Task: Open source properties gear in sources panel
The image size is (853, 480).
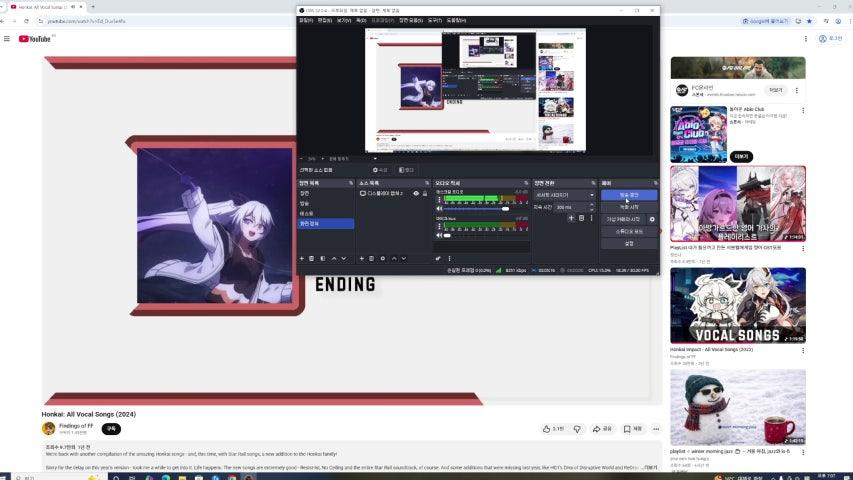Action: coord(382,258)
